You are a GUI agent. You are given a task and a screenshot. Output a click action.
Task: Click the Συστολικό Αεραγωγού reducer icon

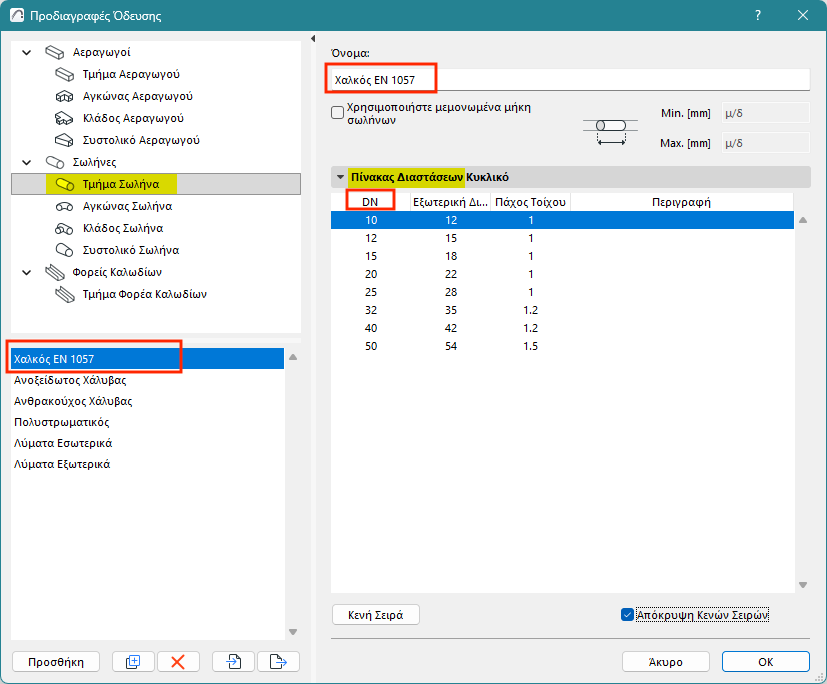point(64,140)
